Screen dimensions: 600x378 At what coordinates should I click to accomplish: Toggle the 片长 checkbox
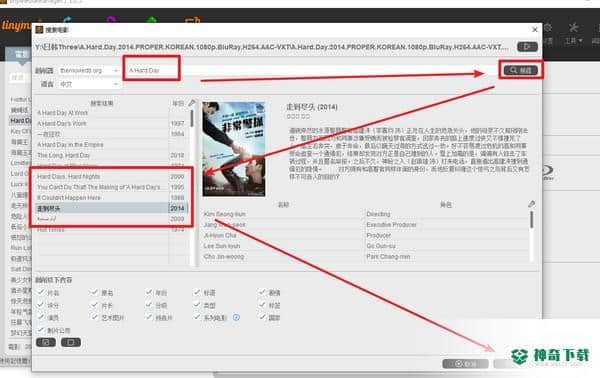tap(94, 305)
